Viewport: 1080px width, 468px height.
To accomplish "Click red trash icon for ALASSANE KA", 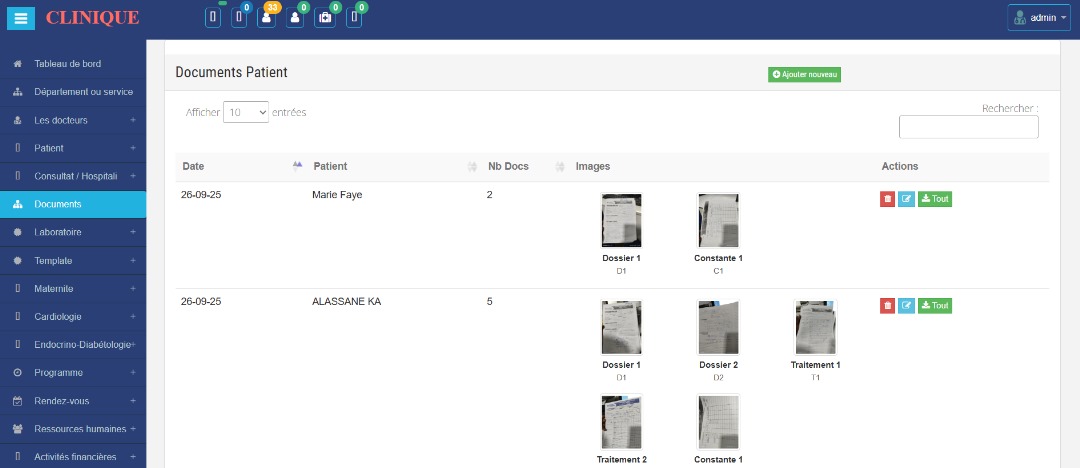I will [x=887, y=306].
